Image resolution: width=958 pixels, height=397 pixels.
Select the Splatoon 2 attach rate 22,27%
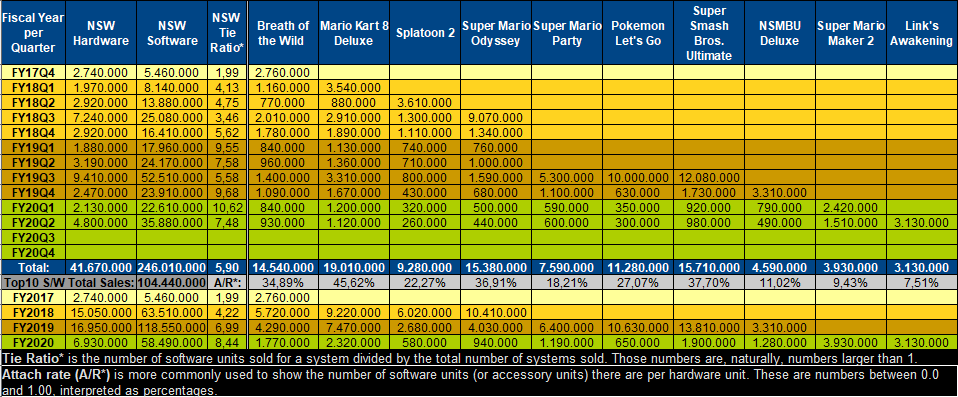coord(425,282)
